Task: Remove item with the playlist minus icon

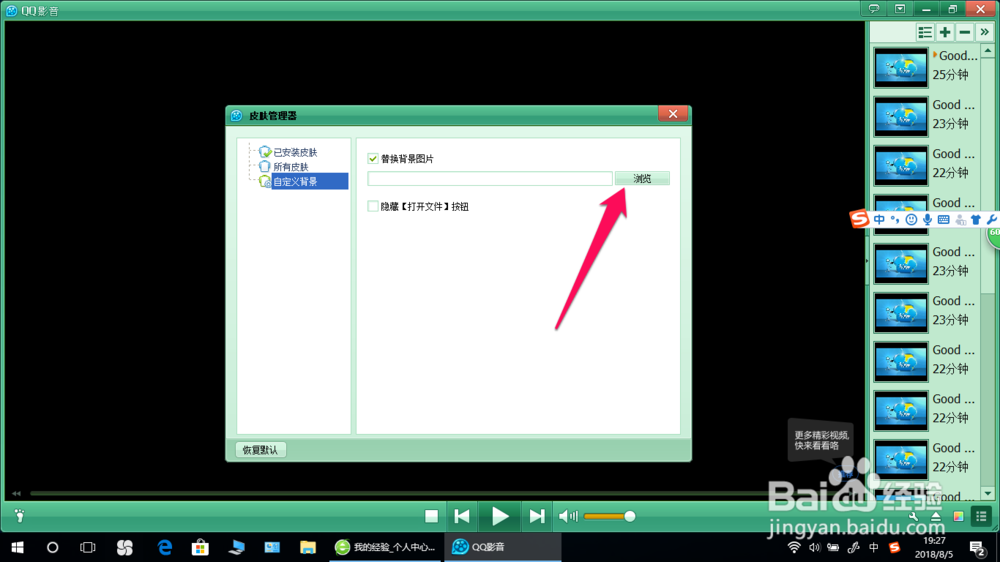Action: [x=965, y=32]
